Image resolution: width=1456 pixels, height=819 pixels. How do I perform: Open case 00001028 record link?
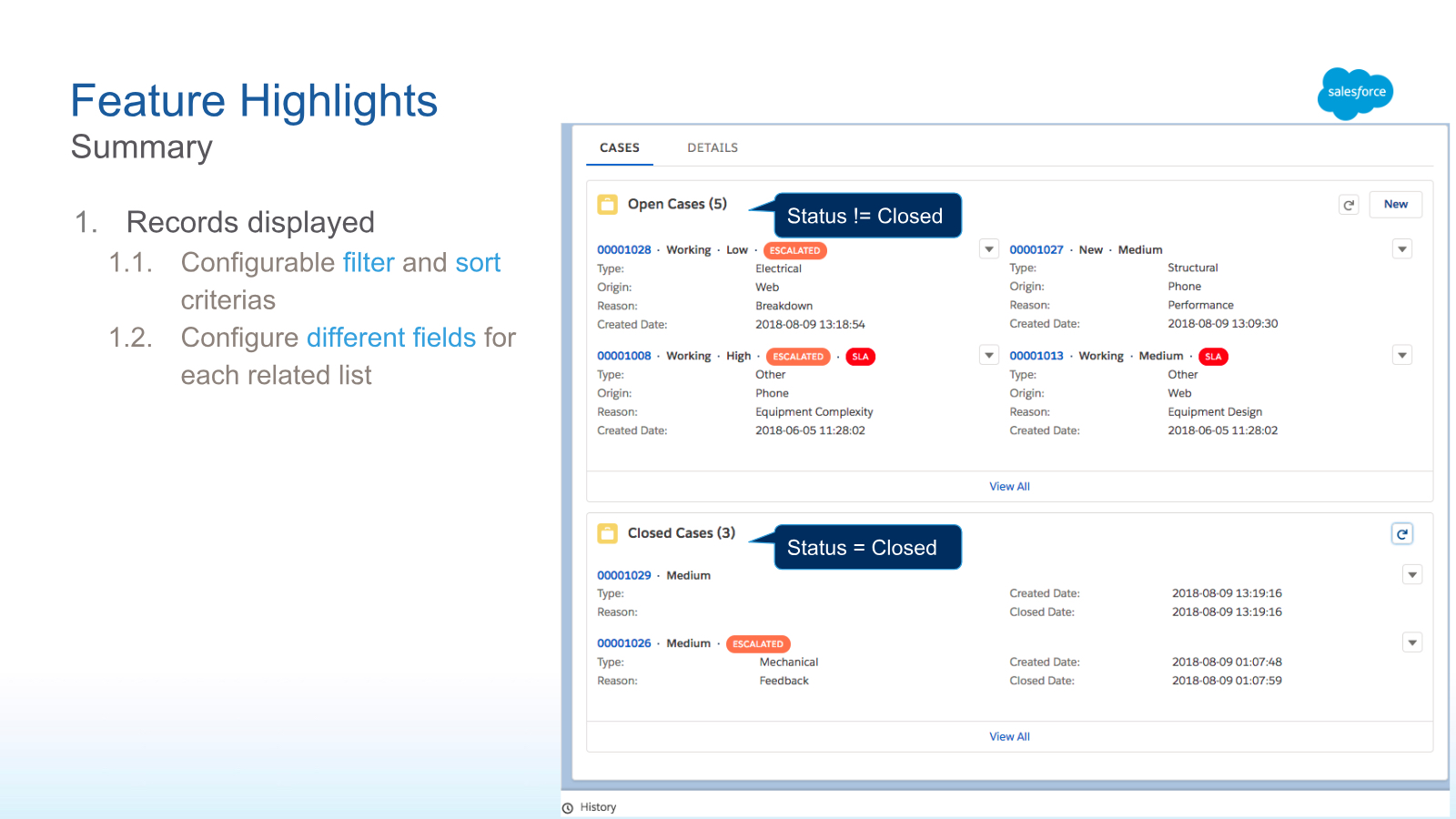coord(624,249)
